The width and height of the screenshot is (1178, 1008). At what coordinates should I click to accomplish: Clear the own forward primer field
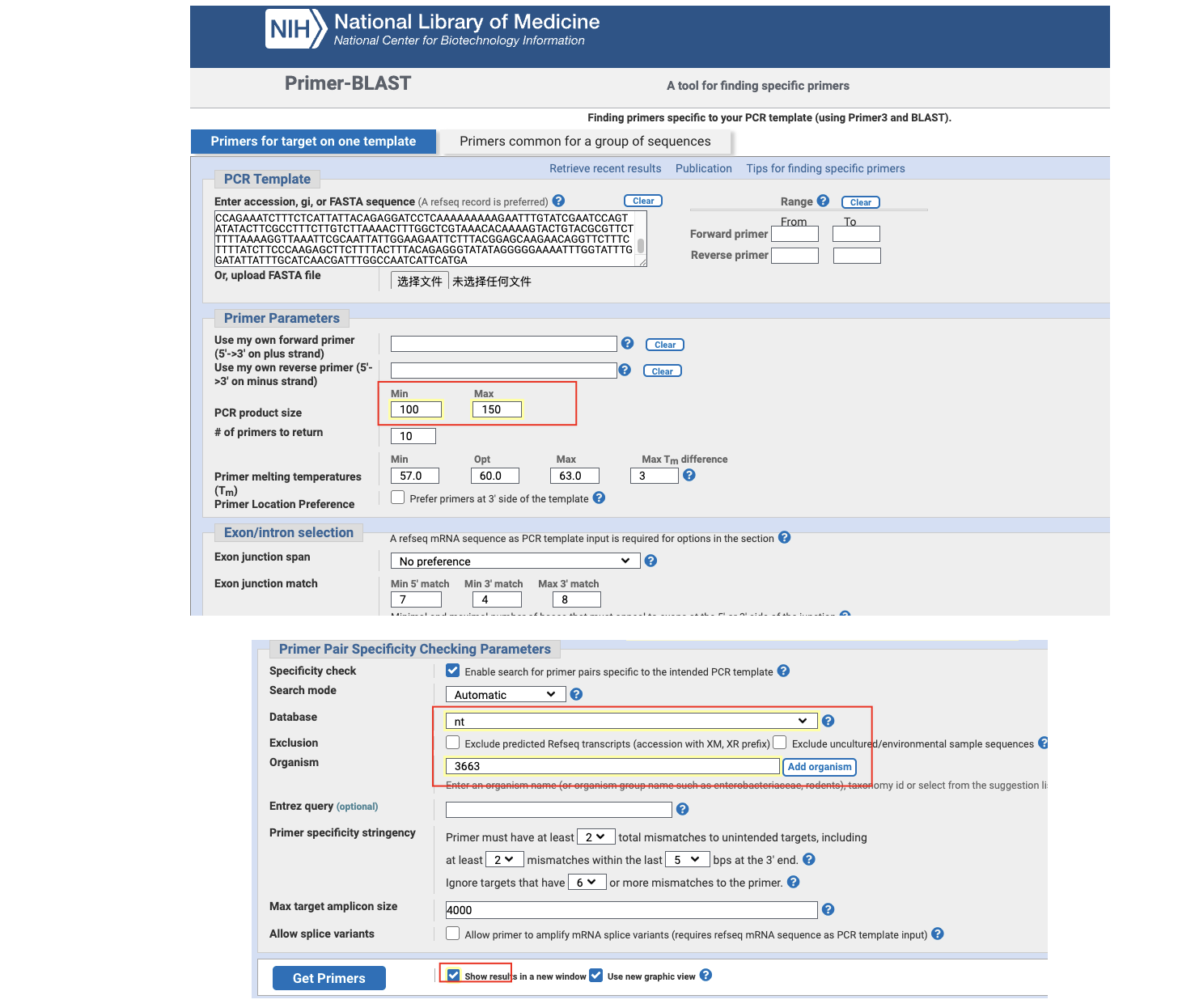[x=665, y=345]
